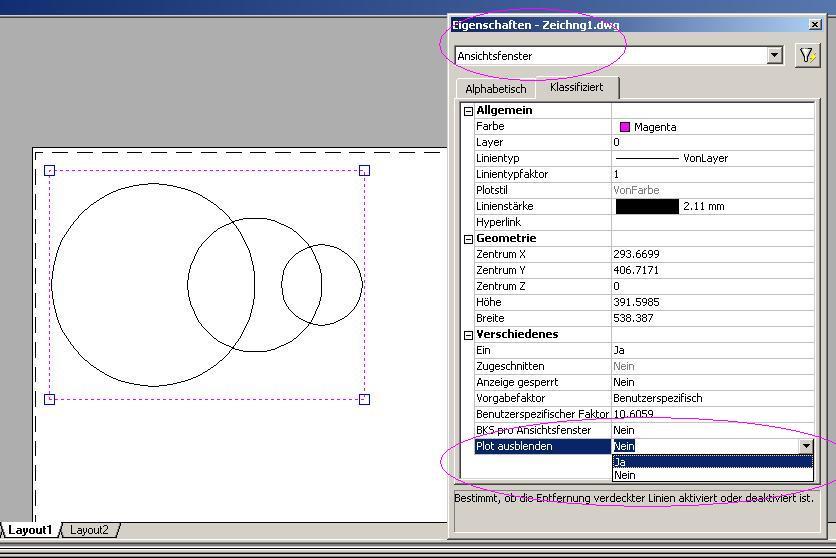Image resolution: width=836 pixels, height=558 pixels.
Task: Open the Plot ausblenden dropdown arrow
Action: (x=806, y=446)
